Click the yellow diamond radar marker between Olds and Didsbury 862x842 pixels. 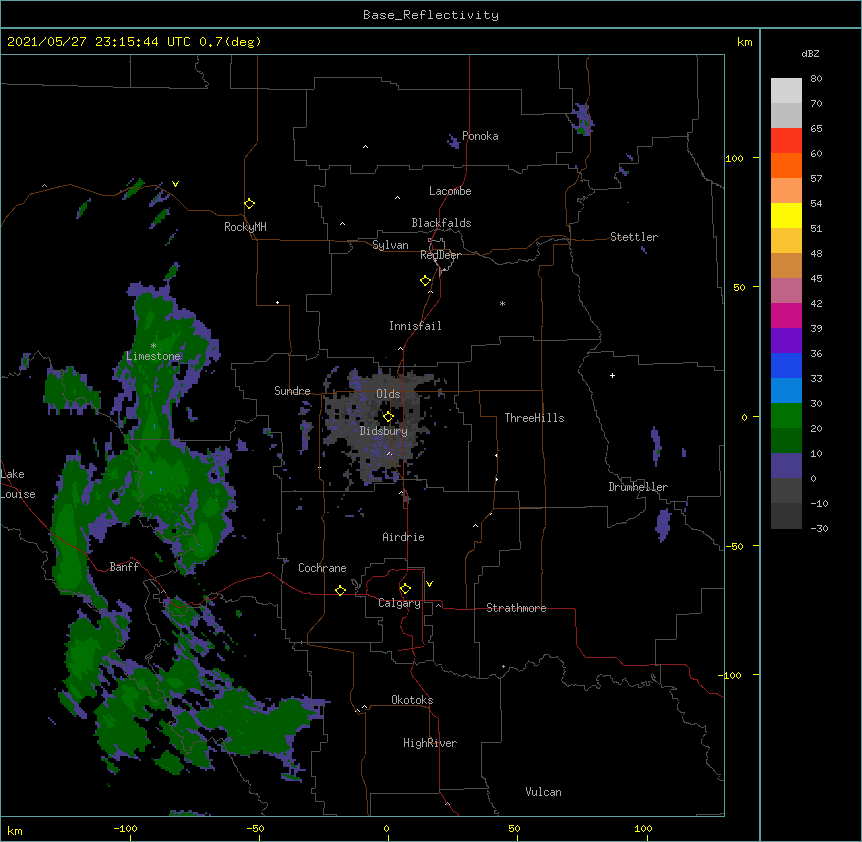click(388, 417)
